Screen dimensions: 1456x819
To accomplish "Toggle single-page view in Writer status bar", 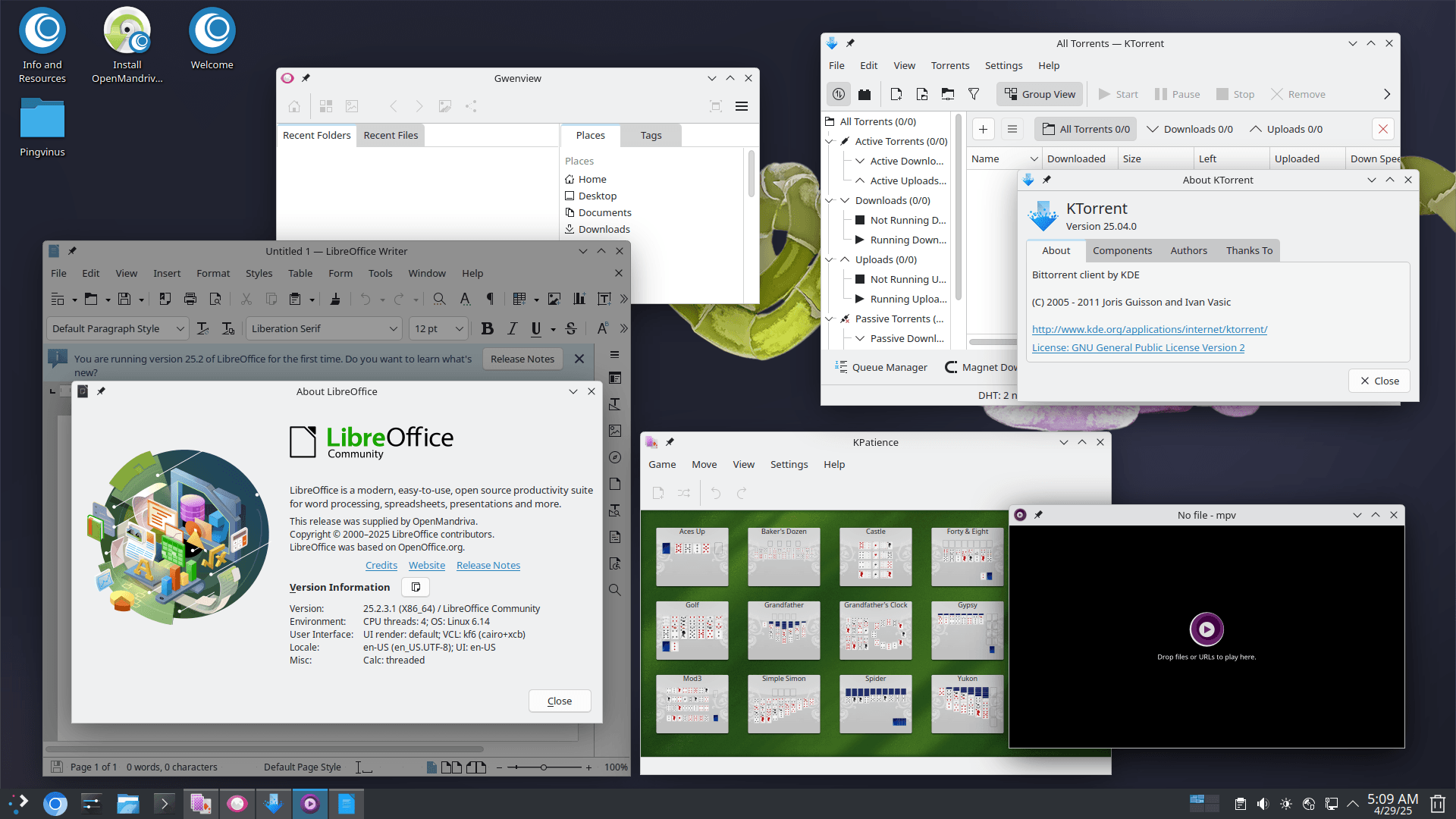I will (x=431, y=767).
